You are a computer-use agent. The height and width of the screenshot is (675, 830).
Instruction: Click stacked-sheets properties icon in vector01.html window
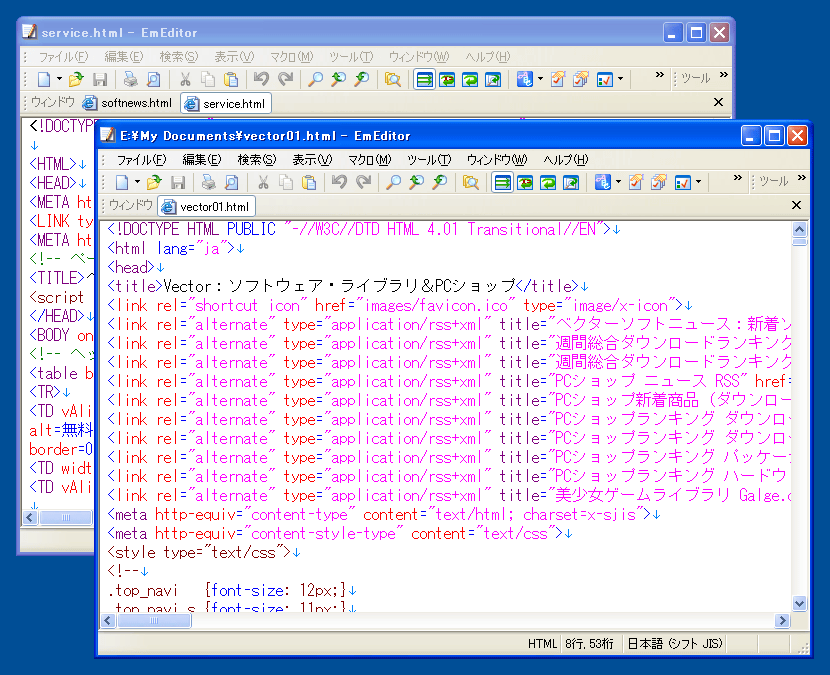658,183
